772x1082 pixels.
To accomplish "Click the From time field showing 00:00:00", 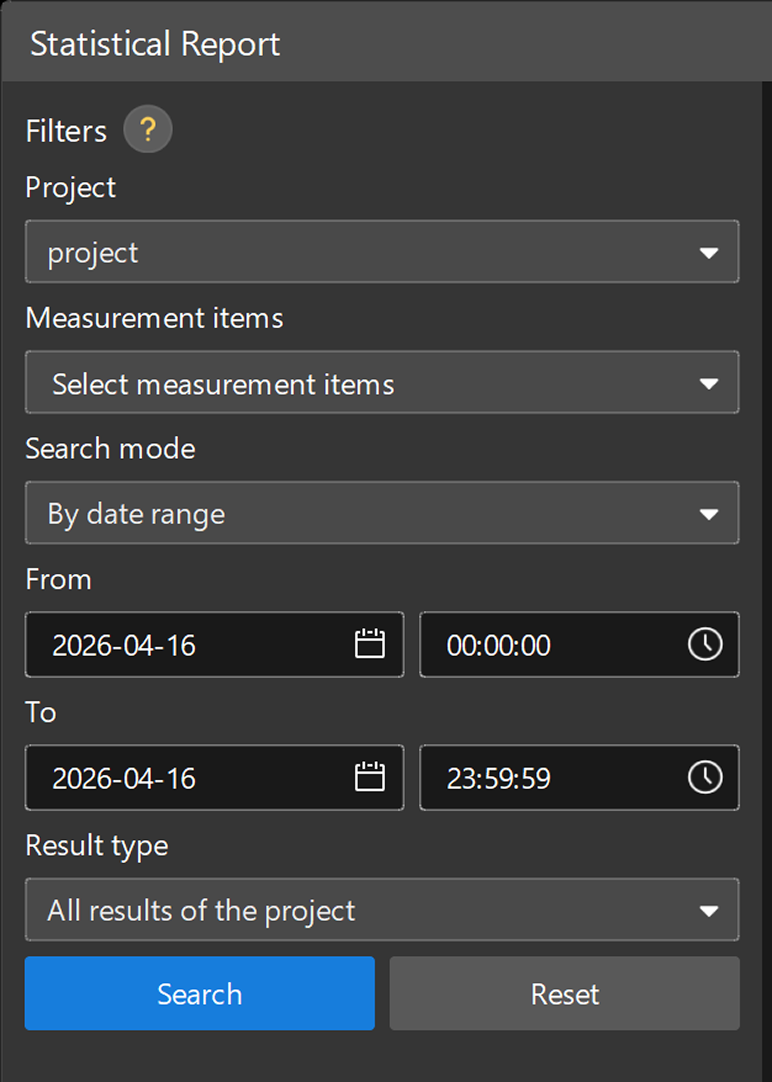I will [x=499, y=645].
